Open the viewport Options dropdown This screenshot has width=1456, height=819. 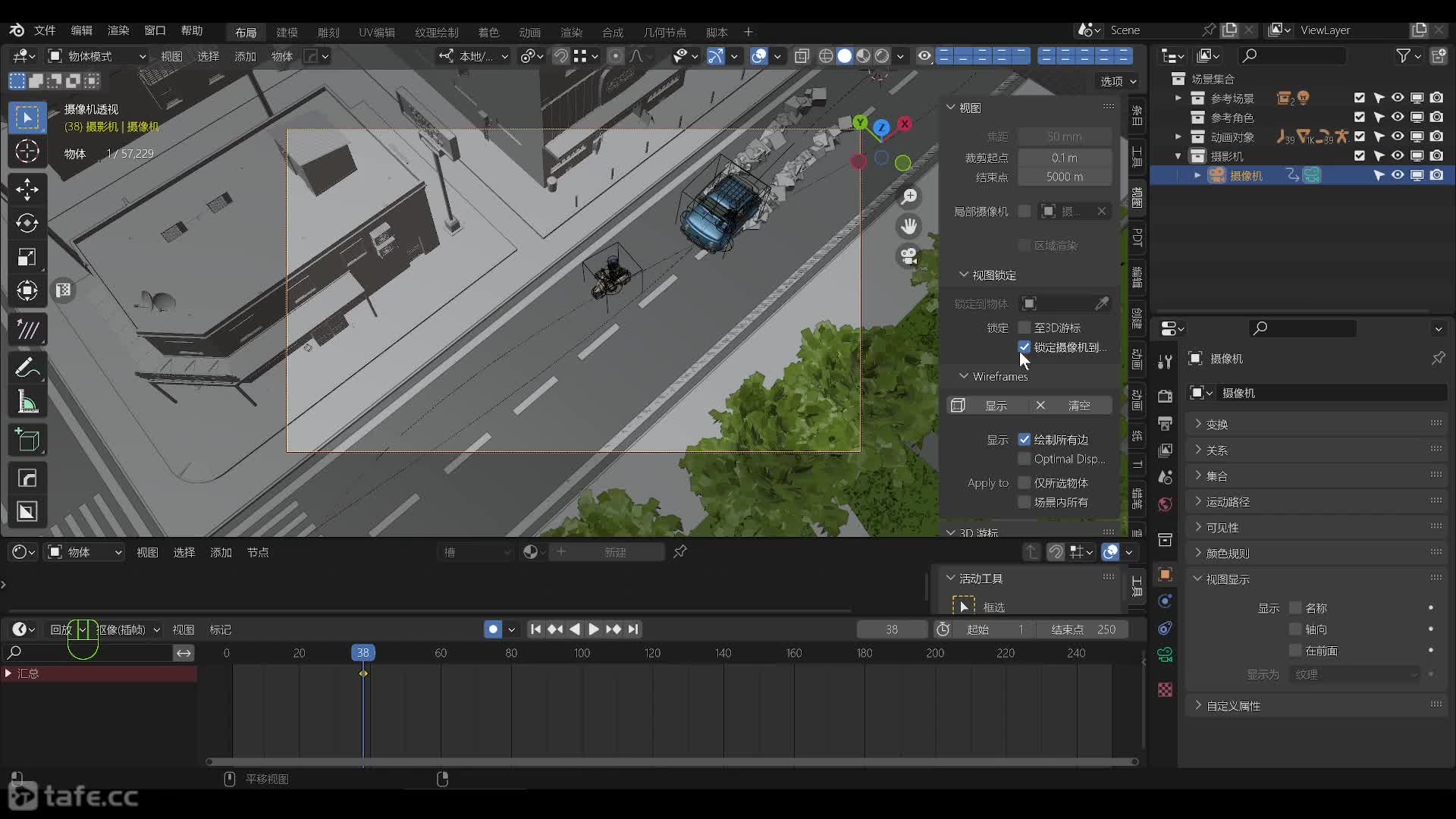(1119, 81)
